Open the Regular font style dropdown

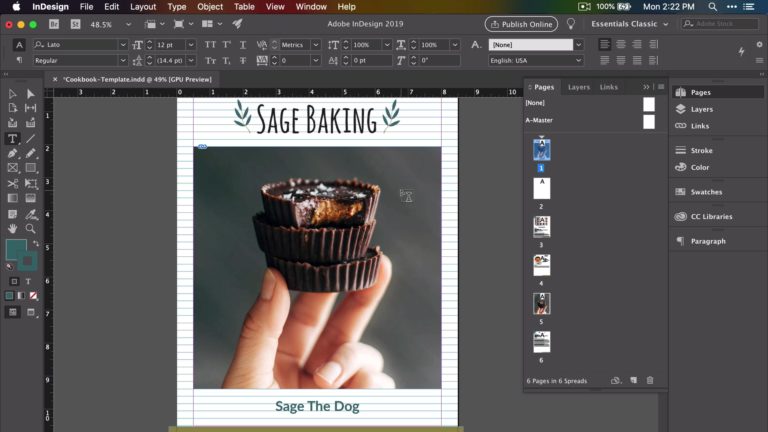(123, 60)
